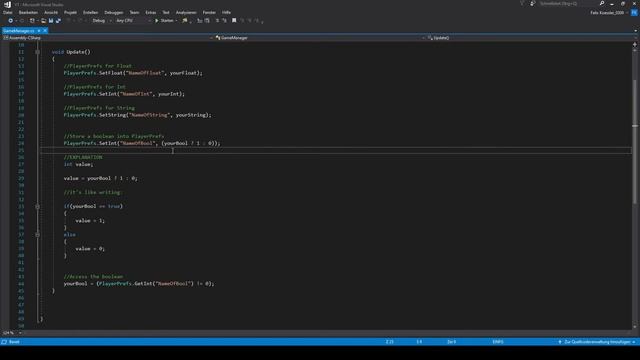
Task: Click the user avatar badge
Action: pyautogui.click(x=634, y=13)
